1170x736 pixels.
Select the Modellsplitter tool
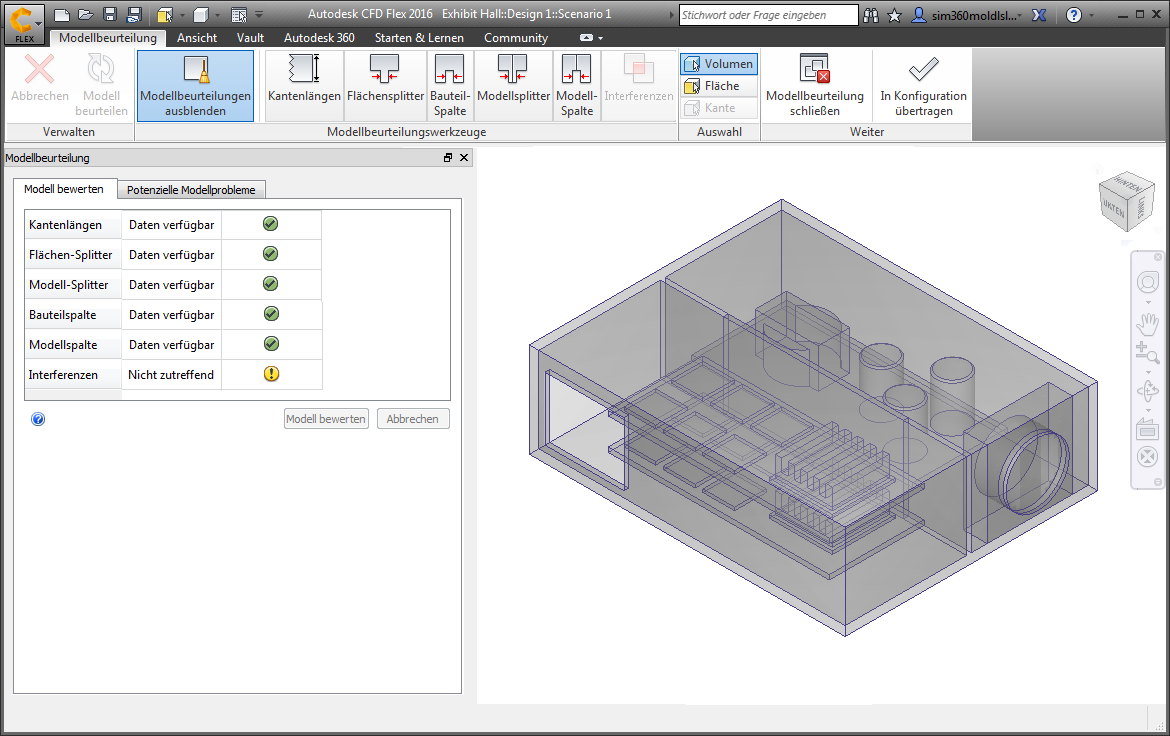pos(513,85)
